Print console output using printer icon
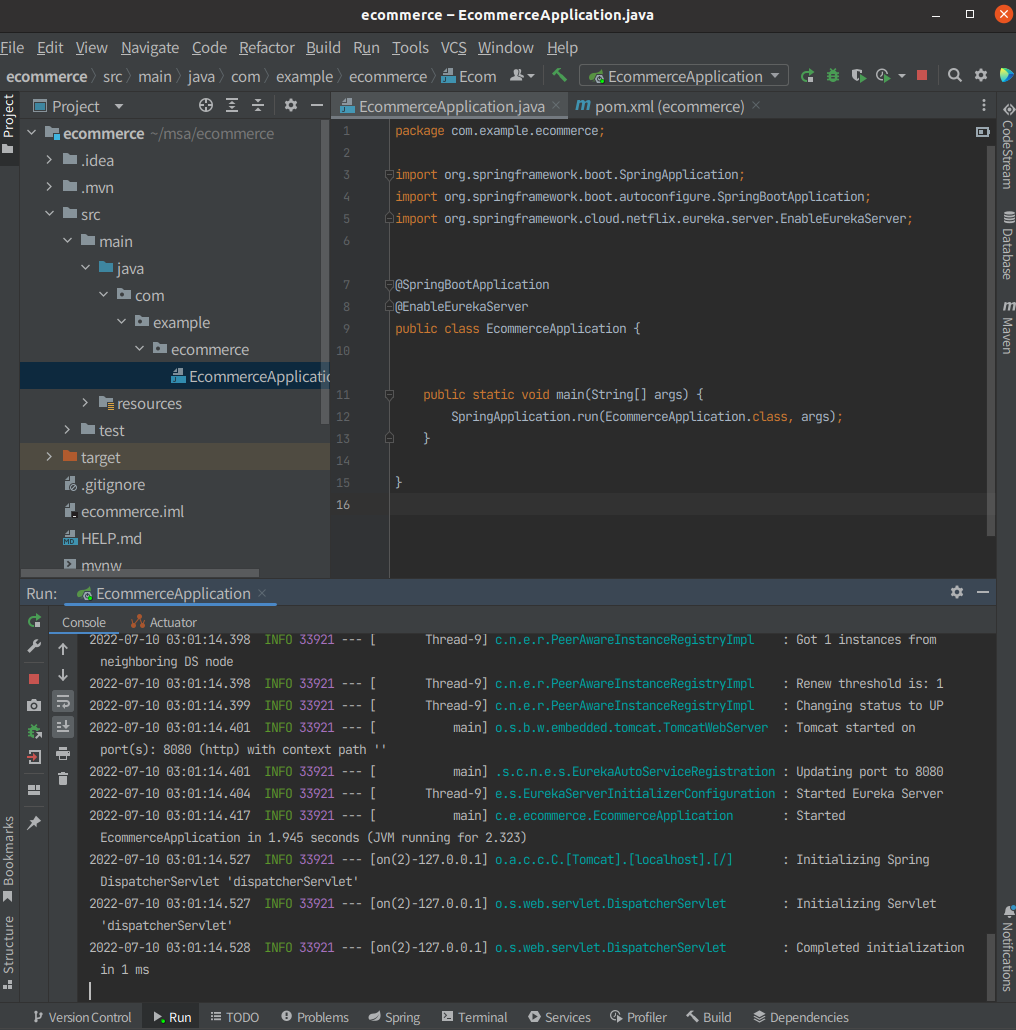Viewport: 1016px width, 1030px height. [63, 753]
